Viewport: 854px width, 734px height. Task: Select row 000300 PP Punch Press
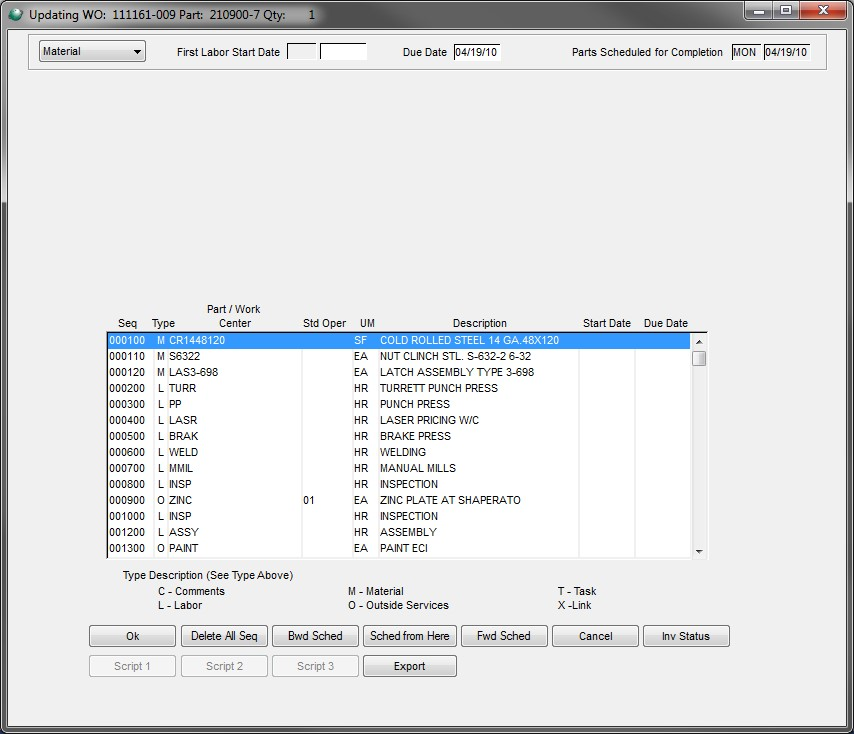pos(399,404)
